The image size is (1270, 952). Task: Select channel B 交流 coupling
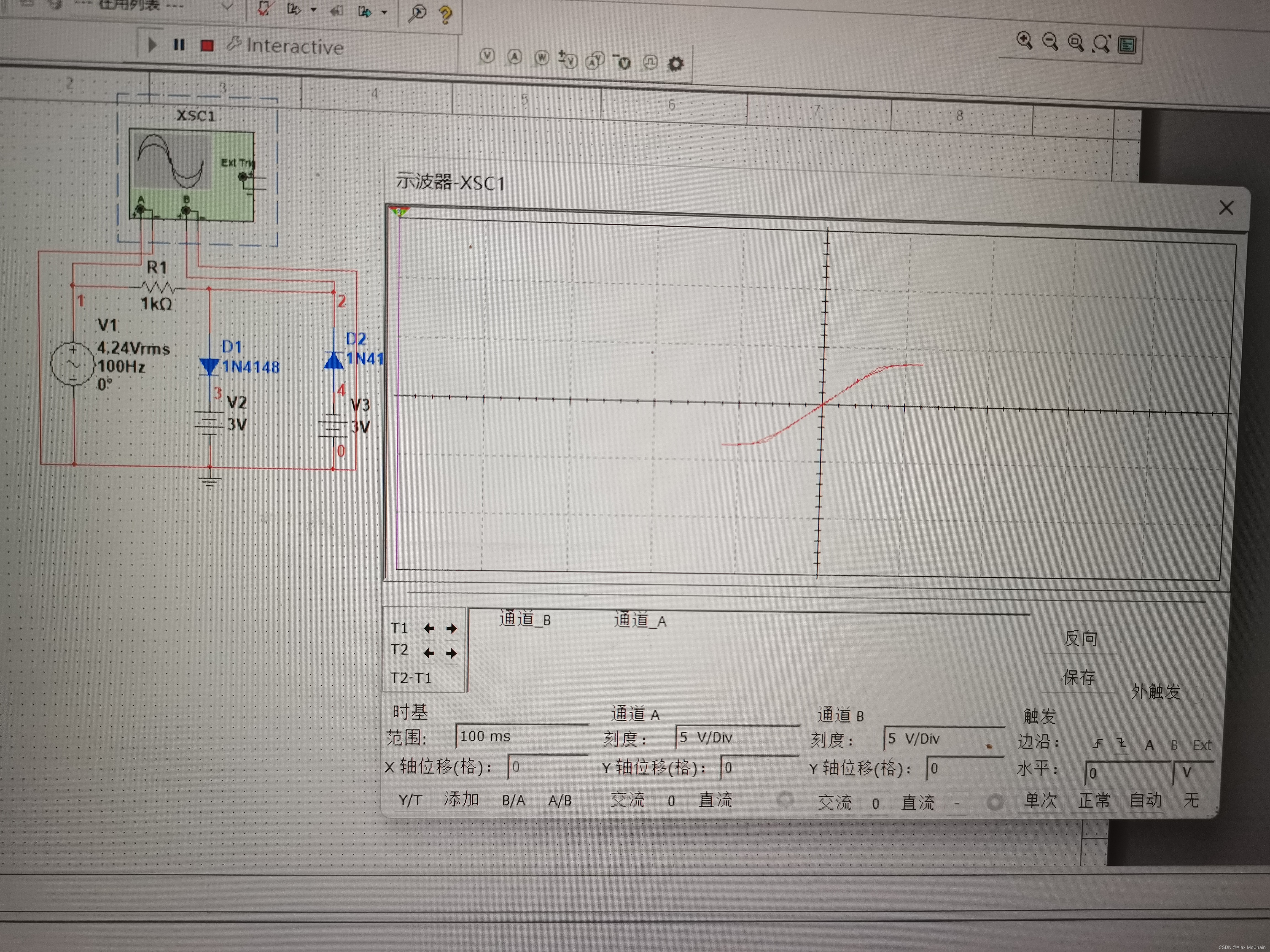click(x=835, y=802)
